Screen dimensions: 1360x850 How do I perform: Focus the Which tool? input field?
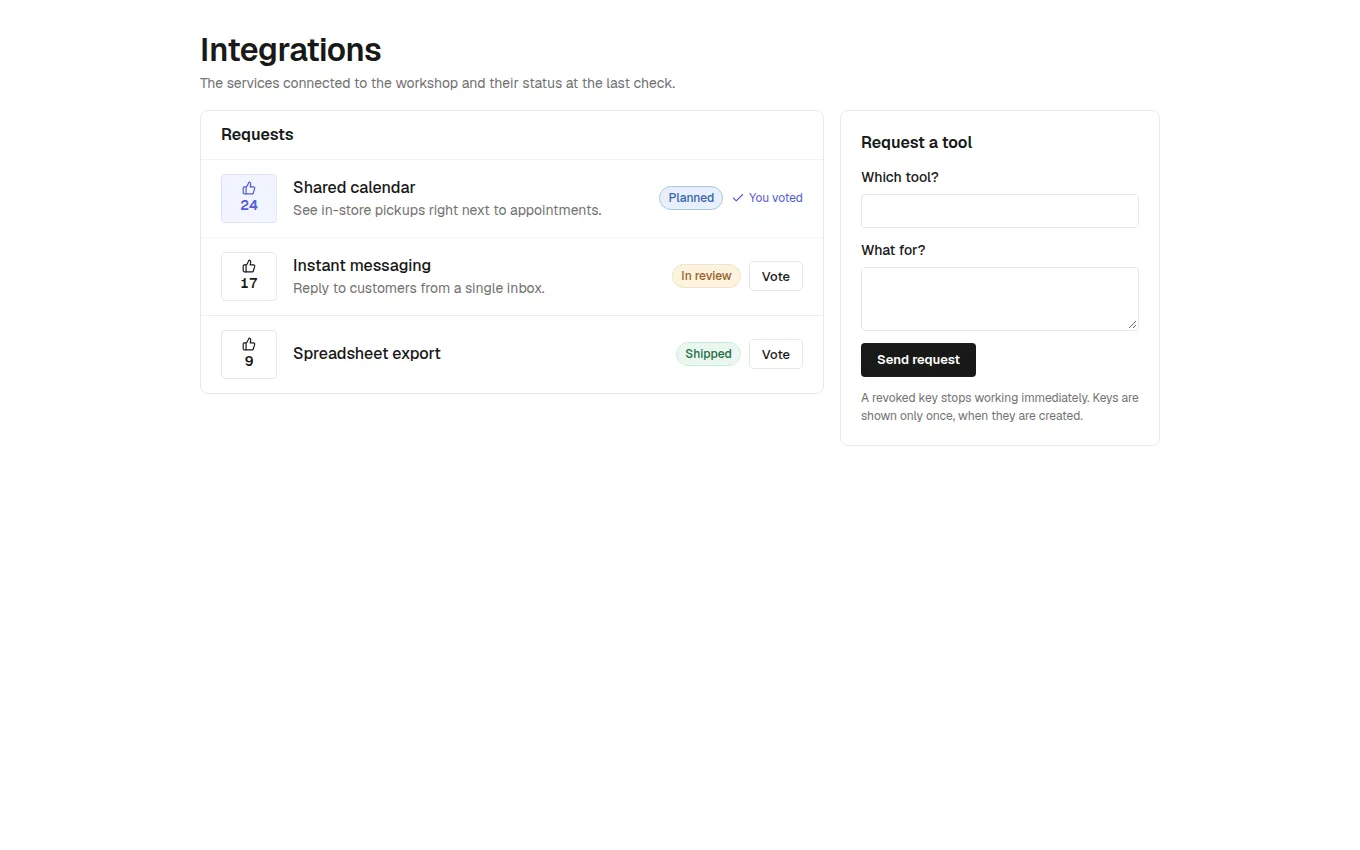[x=1000, y=211]
